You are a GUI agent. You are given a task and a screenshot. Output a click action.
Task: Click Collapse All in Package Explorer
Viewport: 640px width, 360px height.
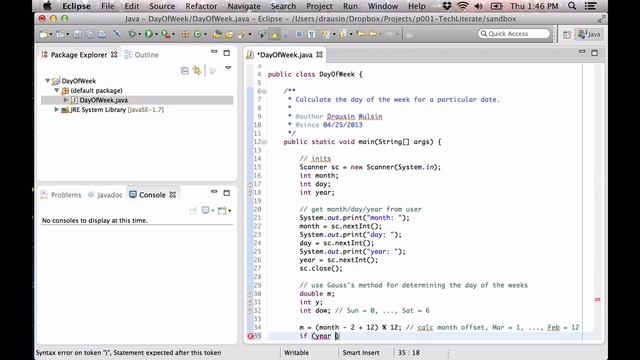184,71
